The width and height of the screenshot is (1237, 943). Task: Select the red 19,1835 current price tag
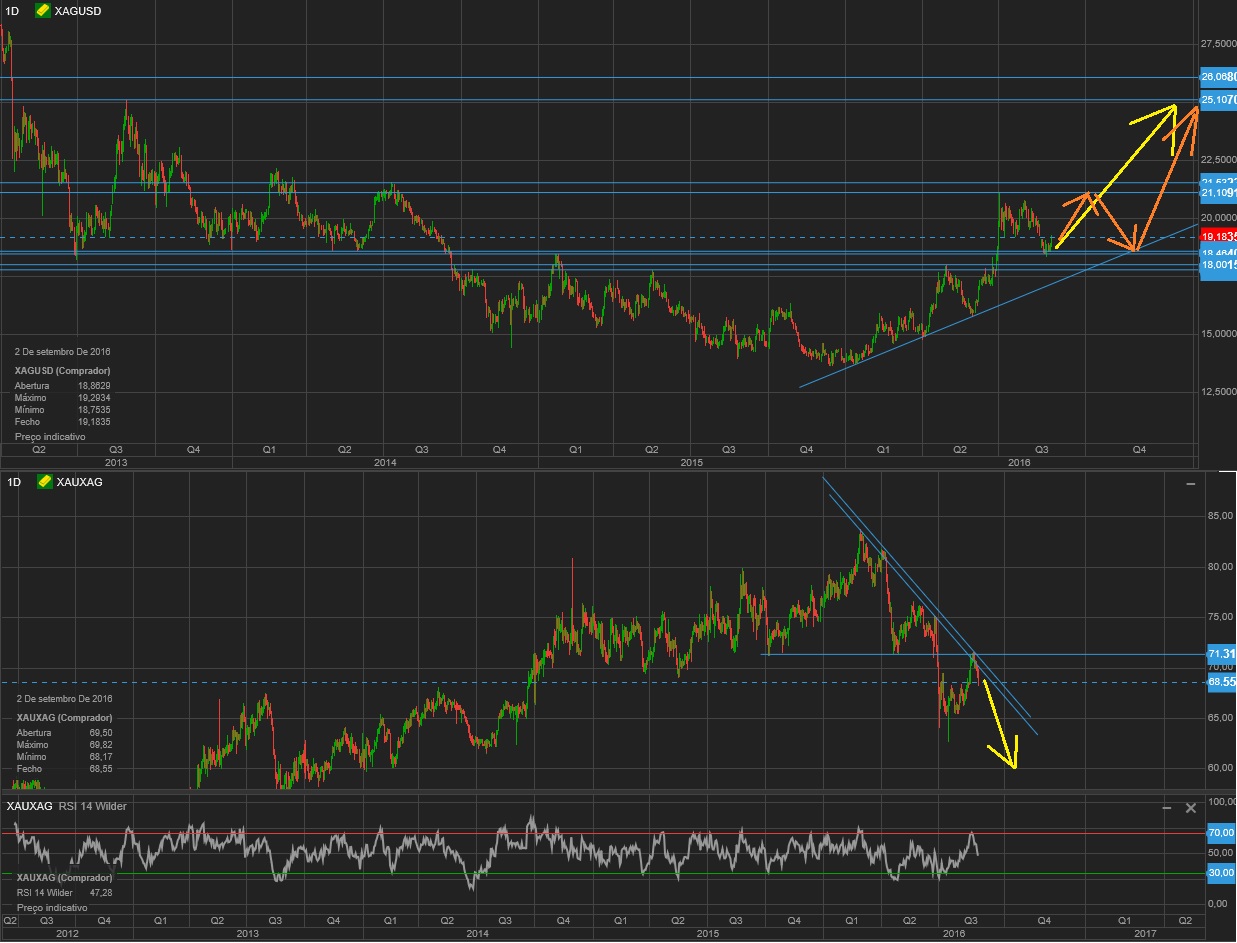click(1217, 236)
